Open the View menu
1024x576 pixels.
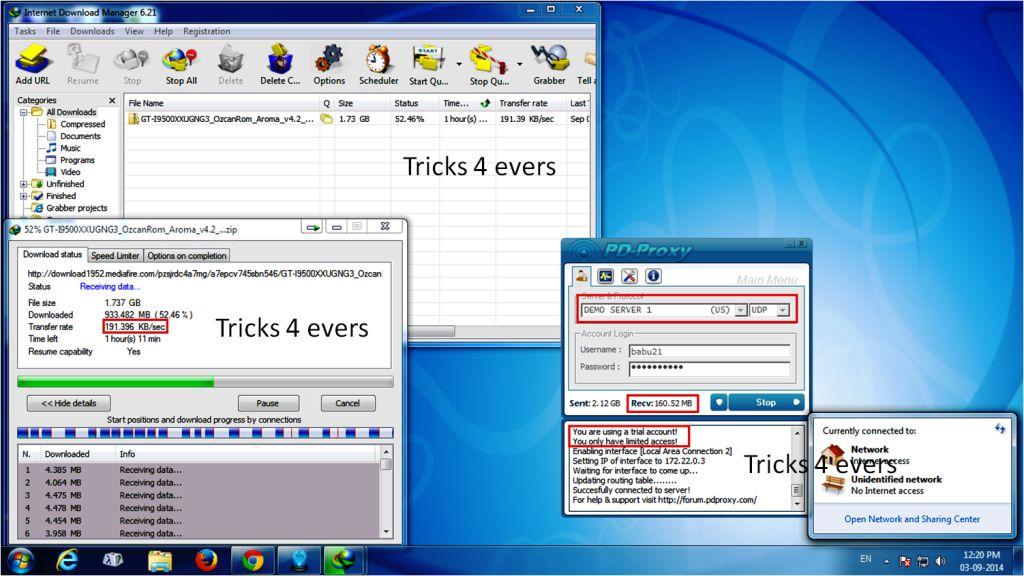(134, 31)
